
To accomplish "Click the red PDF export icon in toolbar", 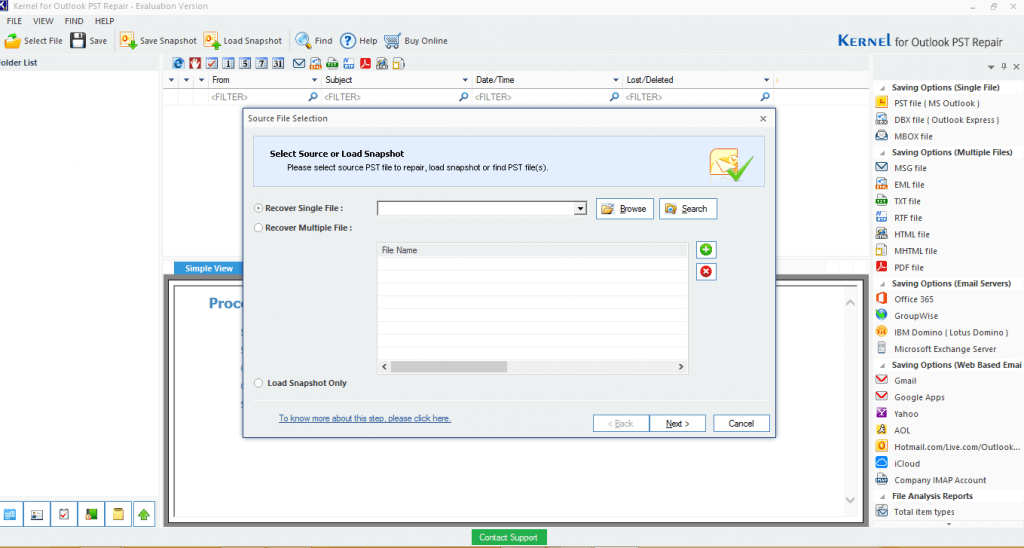I will pyautogui.click(x=365, y=63).
